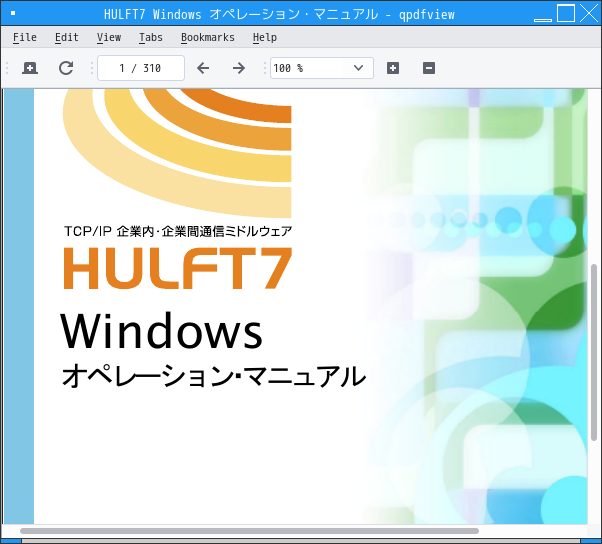Click the 'オペレーション・マニュアル' subtitle text
This screenshot has width=602, height=544.
(x=214, y=376)
